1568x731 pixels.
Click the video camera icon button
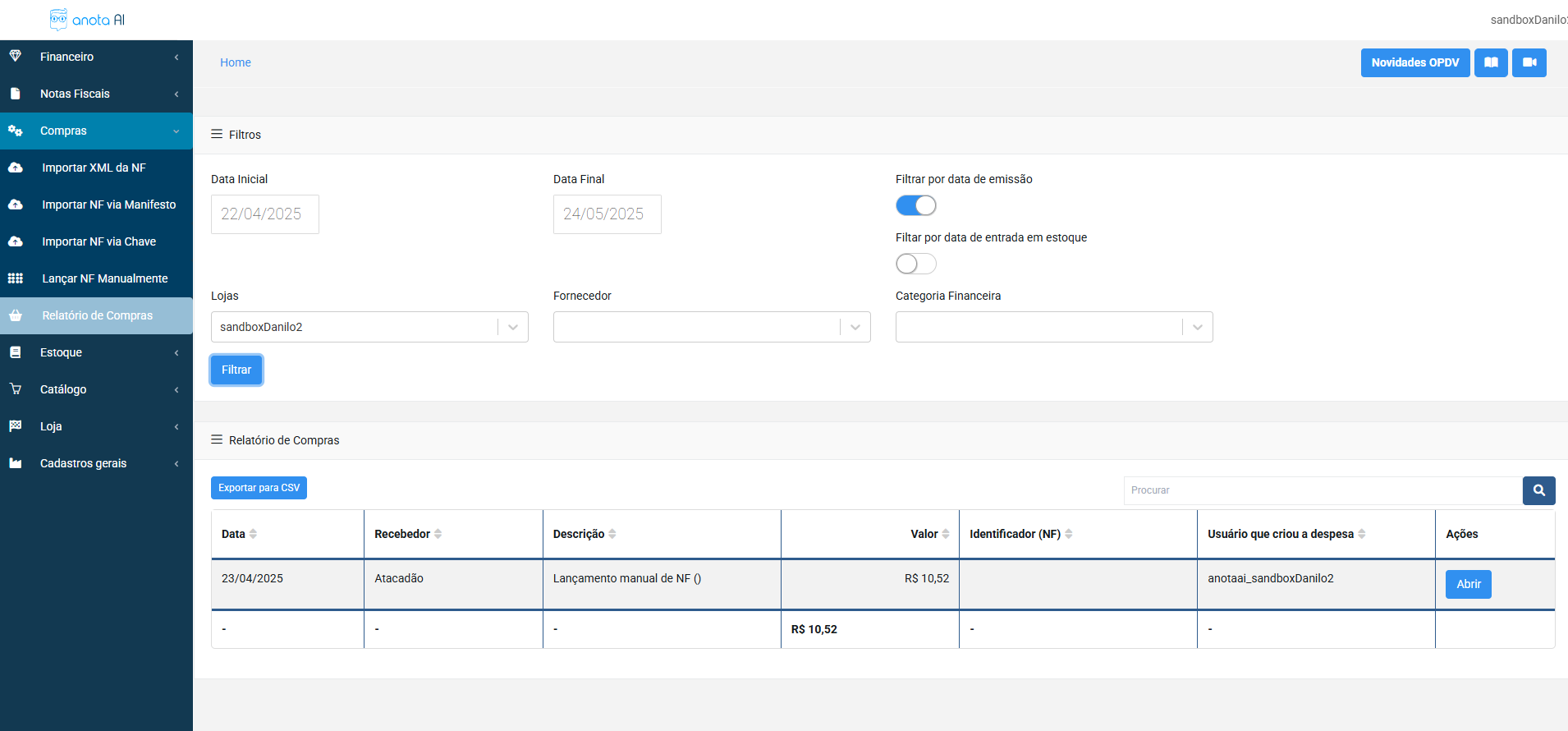(x=1529, y=62)
